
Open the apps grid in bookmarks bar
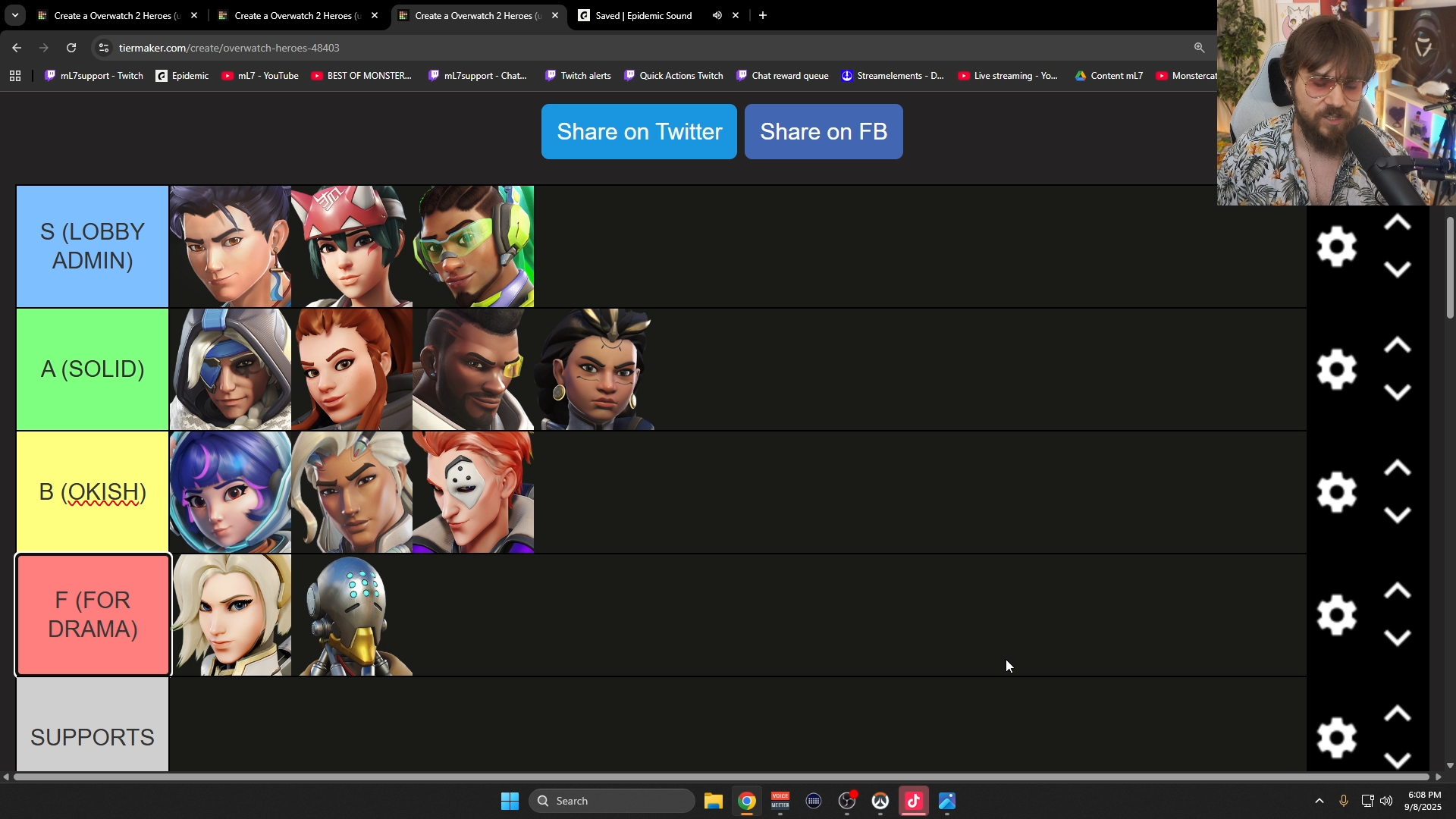click(15, 76)
